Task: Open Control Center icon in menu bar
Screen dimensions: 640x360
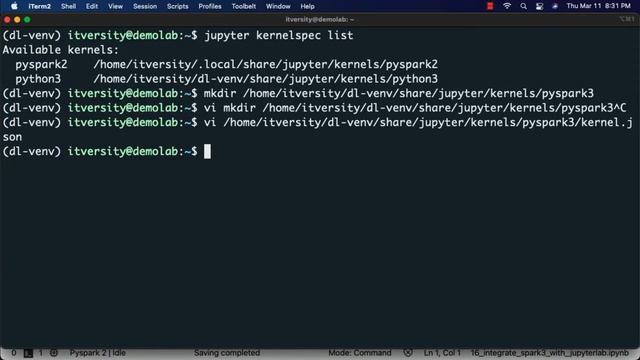Action: (x=539, y=6)
